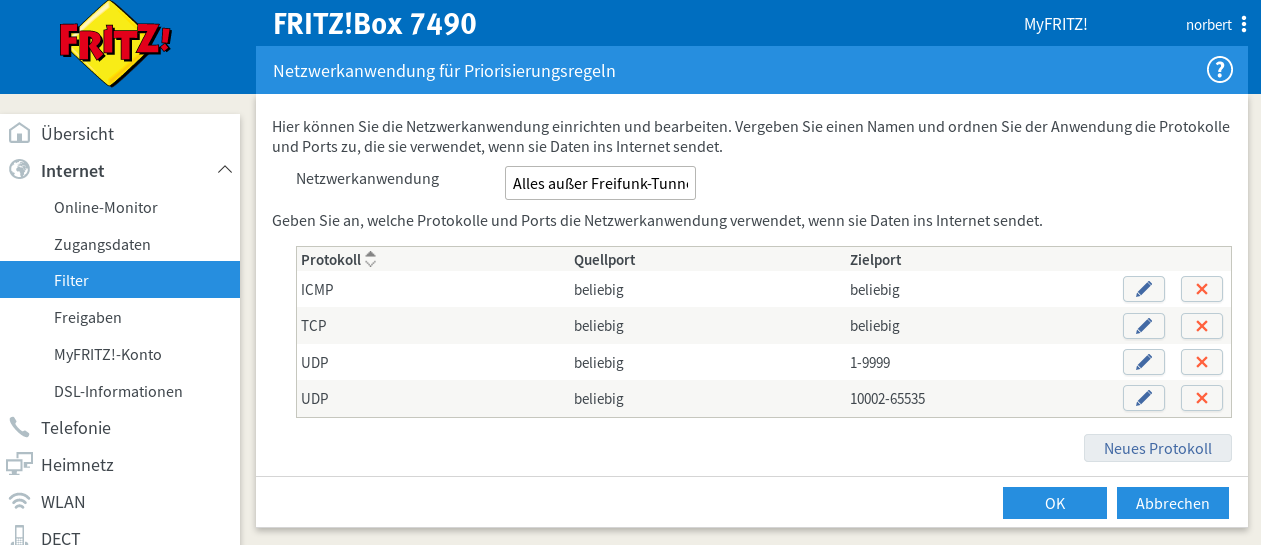Click the norbert user name

click(x=1208, y=24)
